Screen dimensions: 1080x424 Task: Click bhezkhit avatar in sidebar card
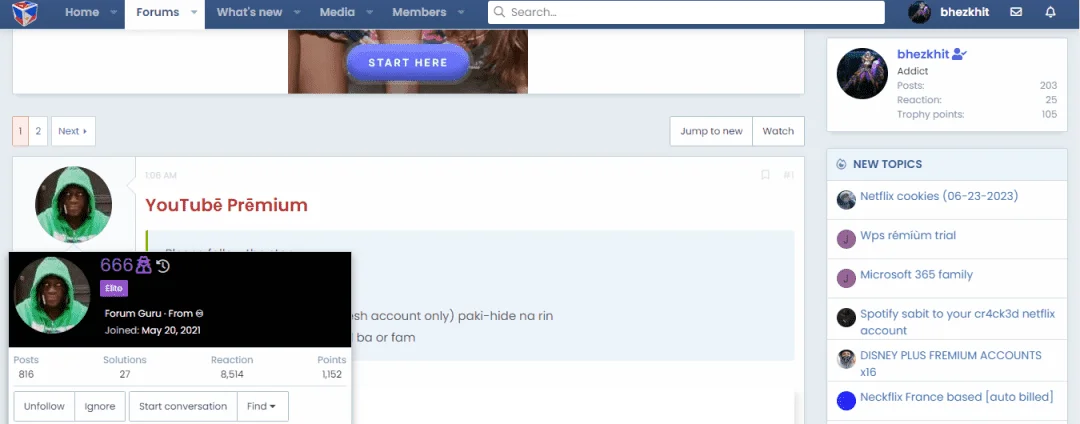pyautogui.click(x=862, y=74)
